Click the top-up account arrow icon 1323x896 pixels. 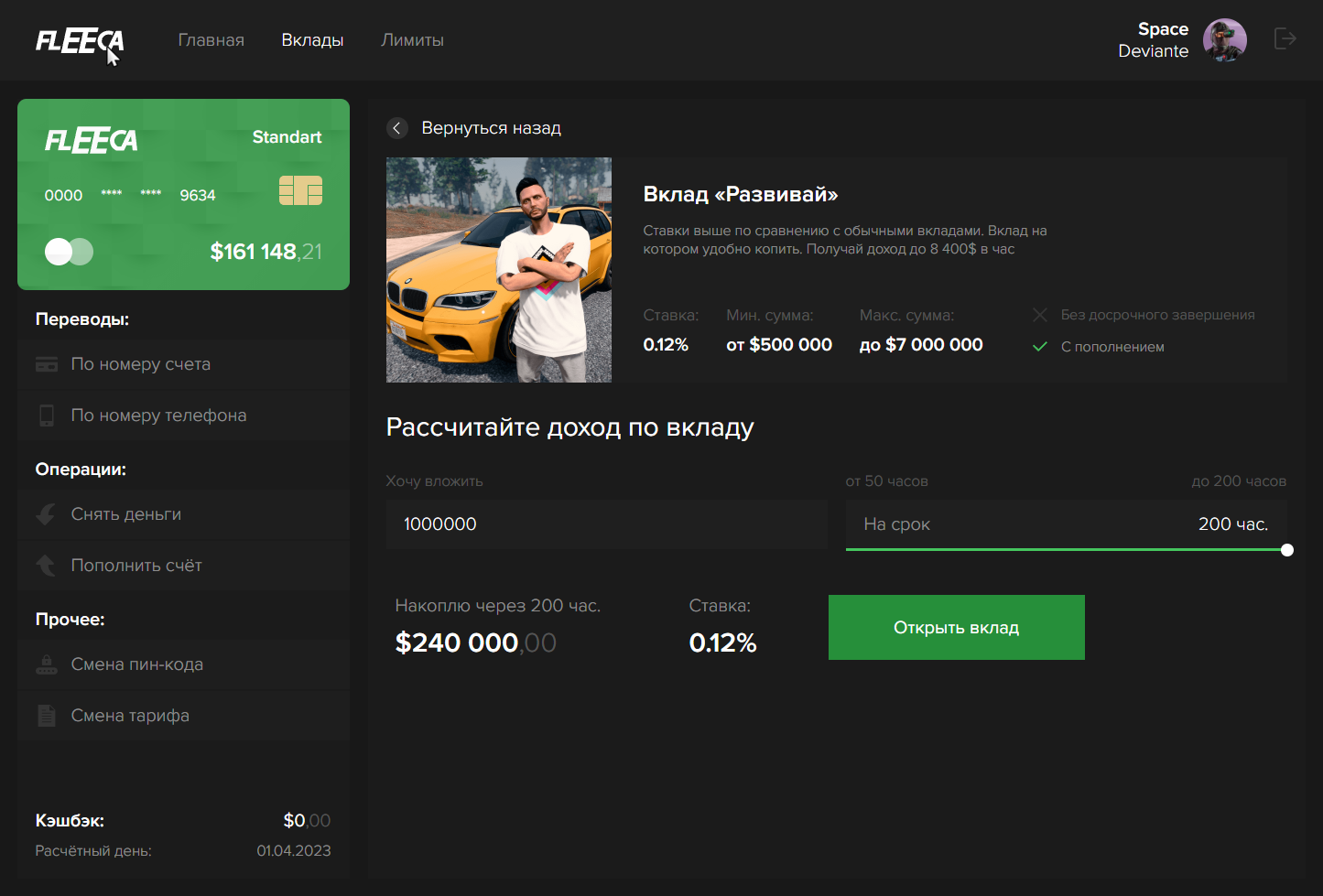click(46, 566)
